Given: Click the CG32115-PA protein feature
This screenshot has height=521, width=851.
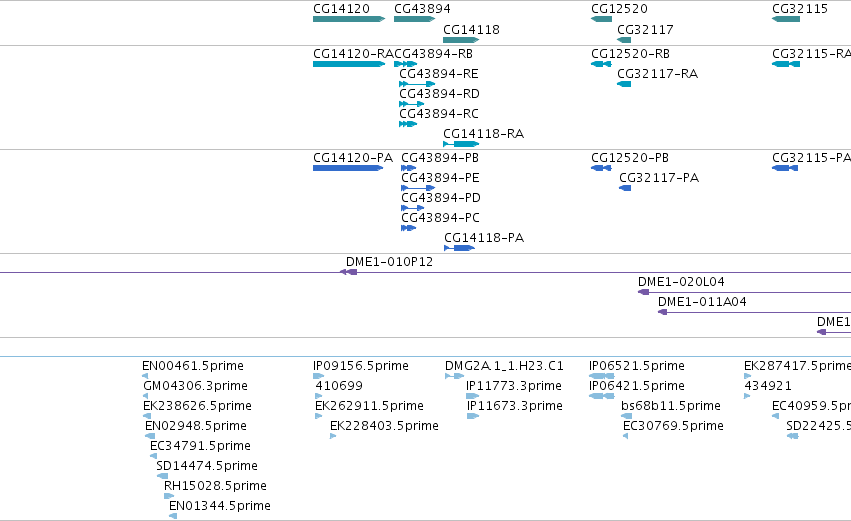Looking at the screenshot, I should 785,168.
